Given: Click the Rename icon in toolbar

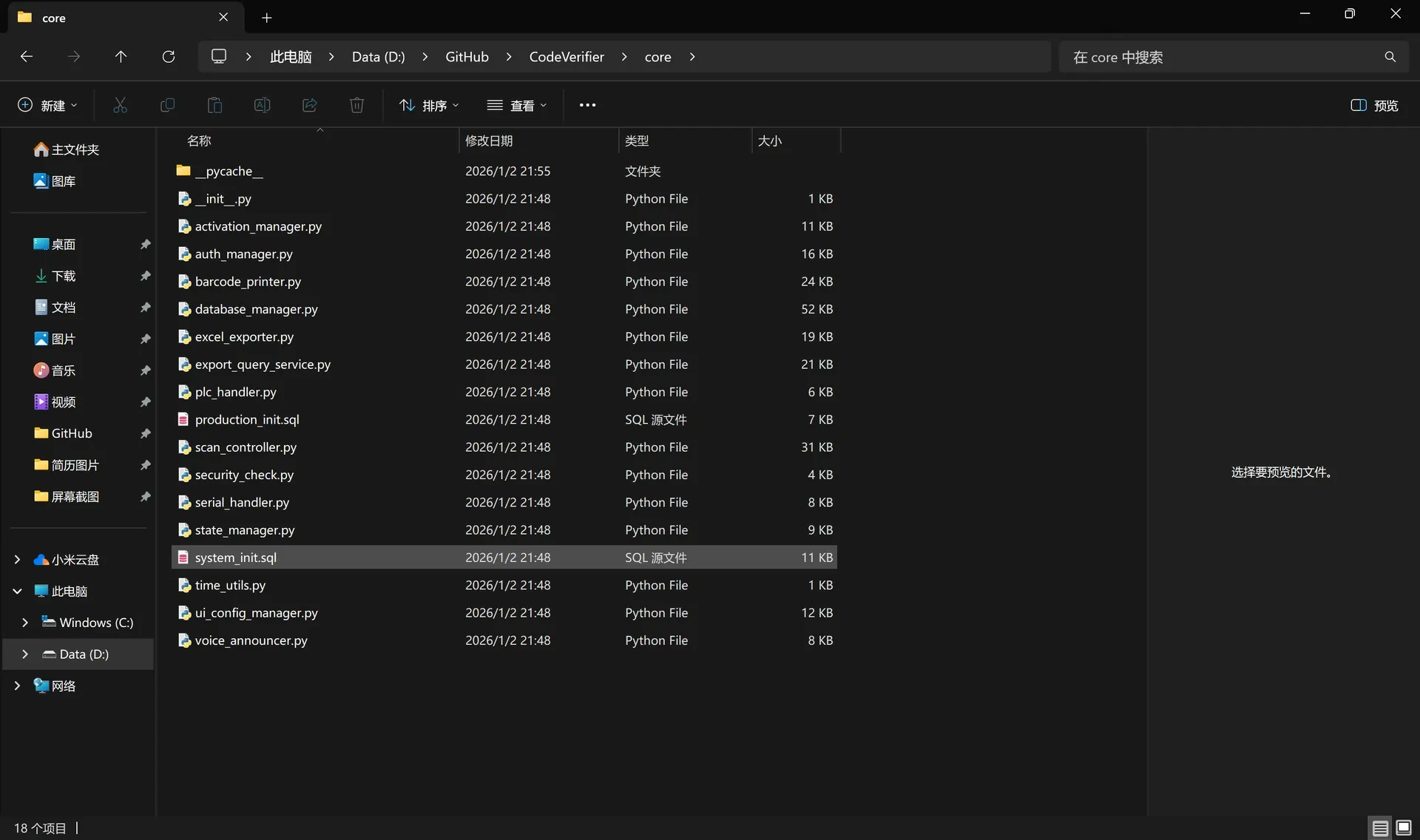Looking at the screenshot, I should (262, 105).
